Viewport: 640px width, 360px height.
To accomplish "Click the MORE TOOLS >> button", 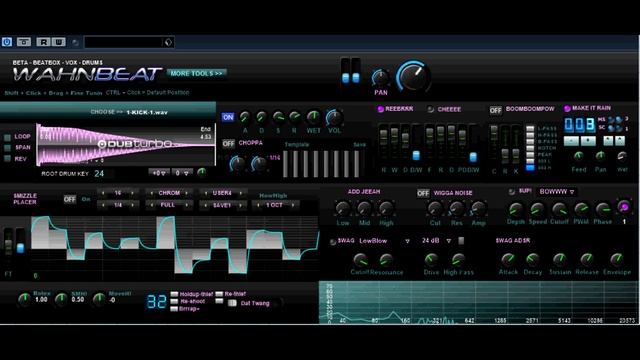I will point(196,73).
